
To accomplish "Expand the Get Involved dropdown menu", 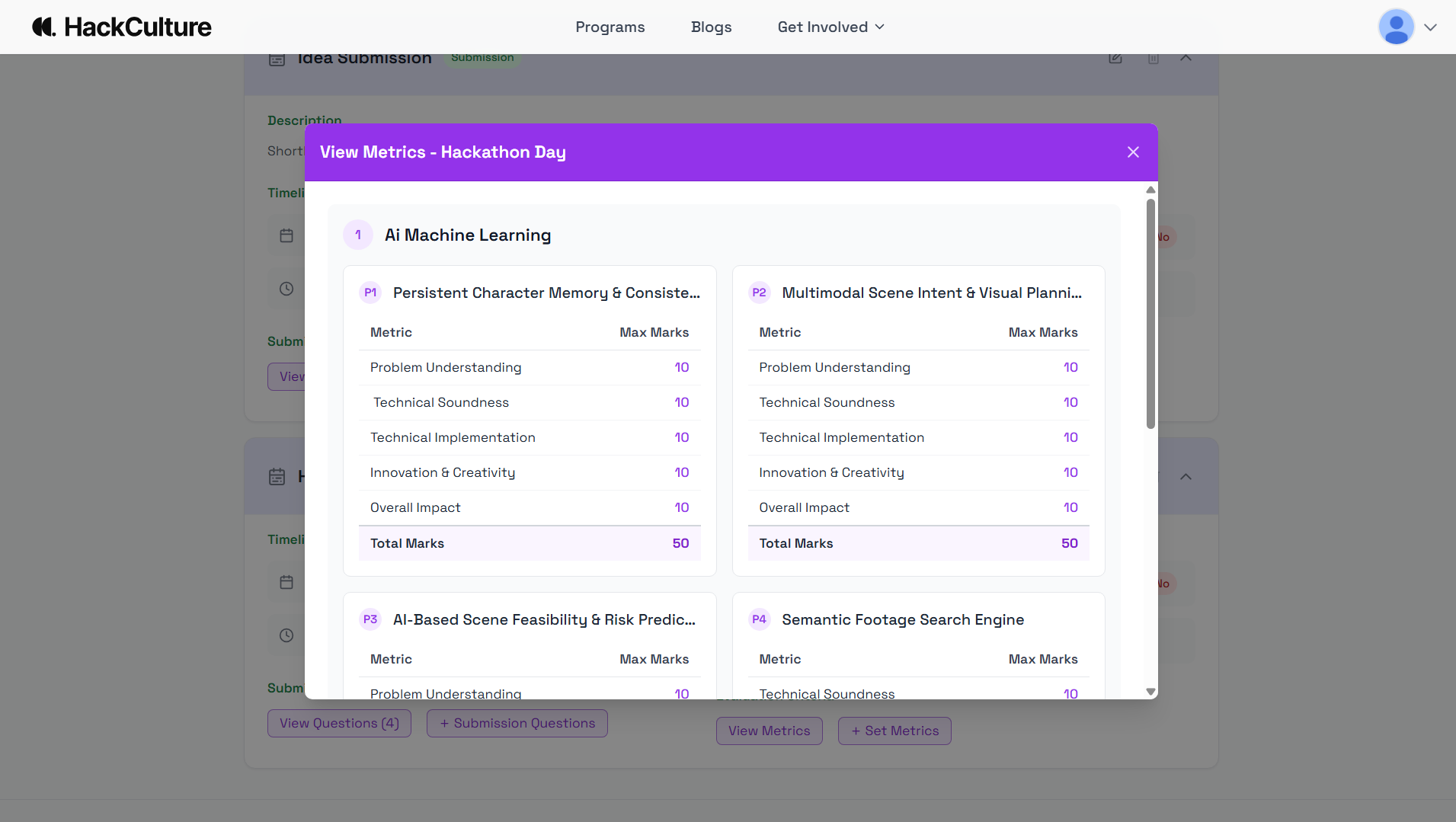I will tap(830, 27).
